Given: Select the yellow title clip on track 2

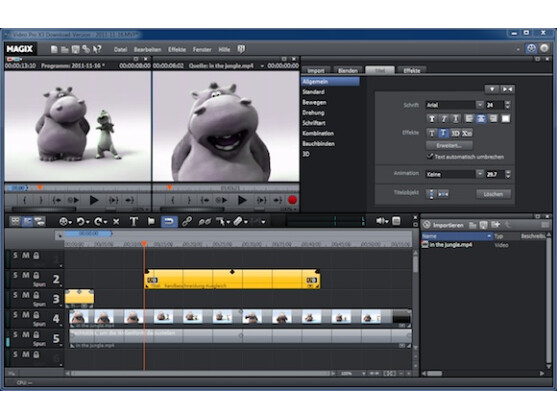Looking at the screenshot, I should click(232, 279).
